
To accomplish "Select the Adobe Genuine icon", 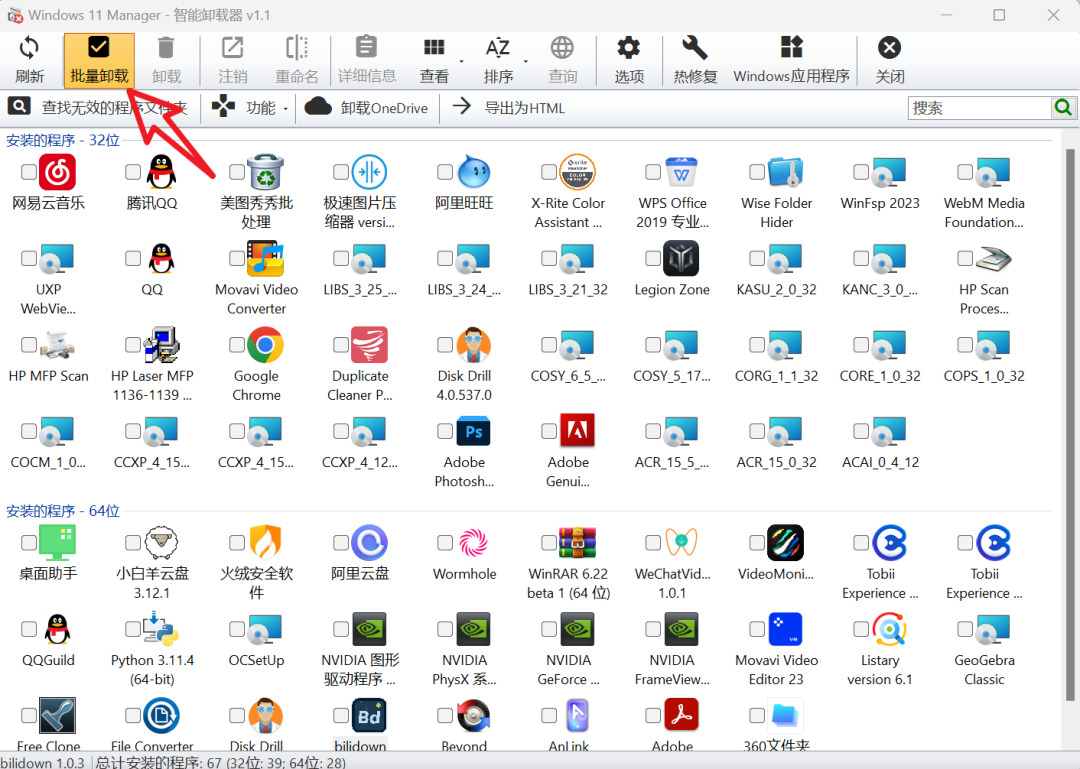I will click(x=577, y=431).
